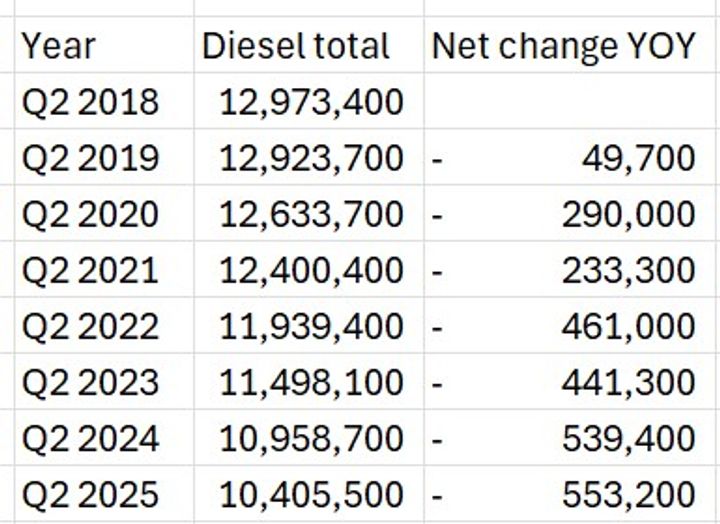Select the Q2 2019 year cell

[x=90, y=158]
